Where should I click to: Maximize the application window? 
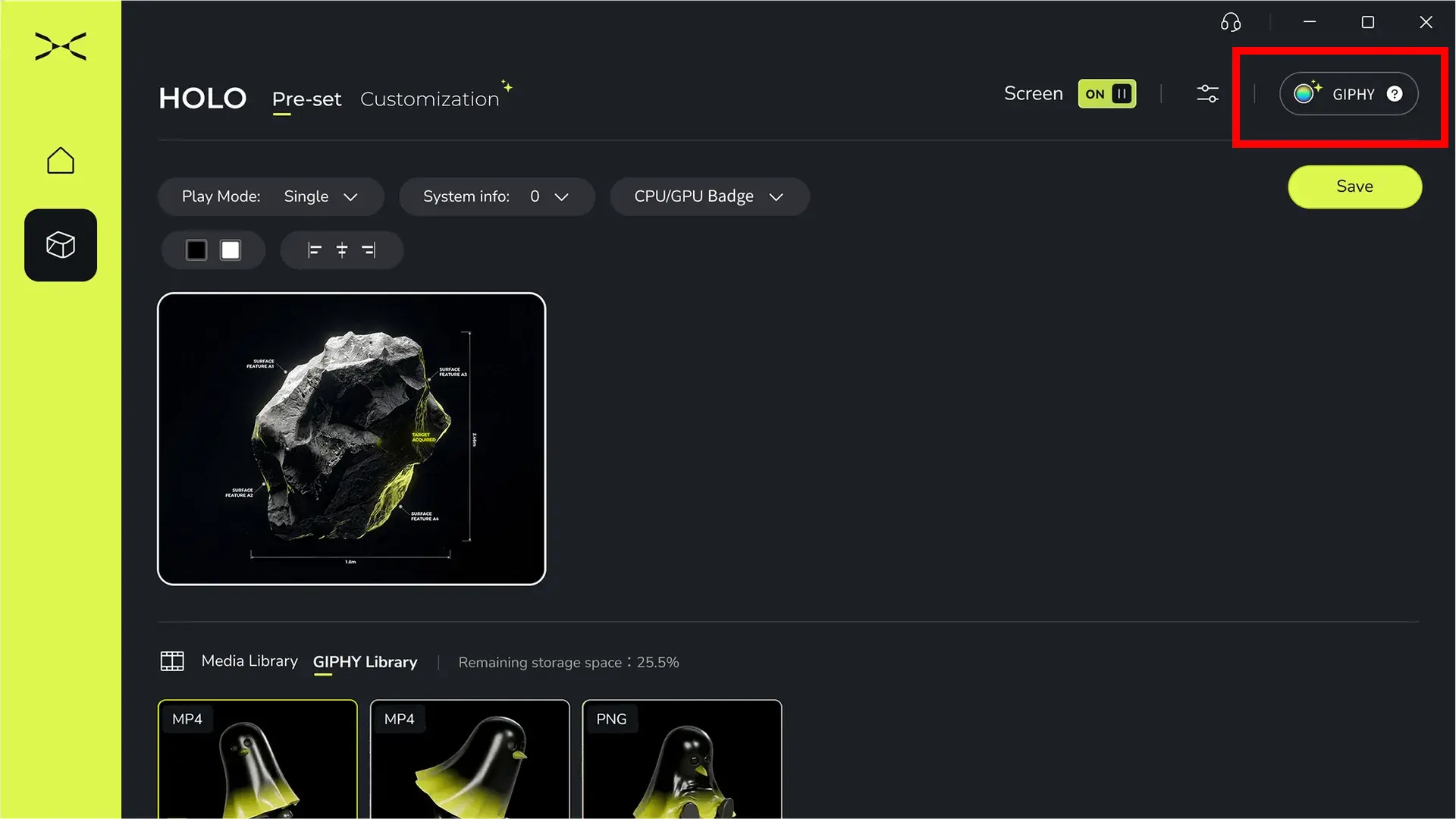[x=1368, y=22]
